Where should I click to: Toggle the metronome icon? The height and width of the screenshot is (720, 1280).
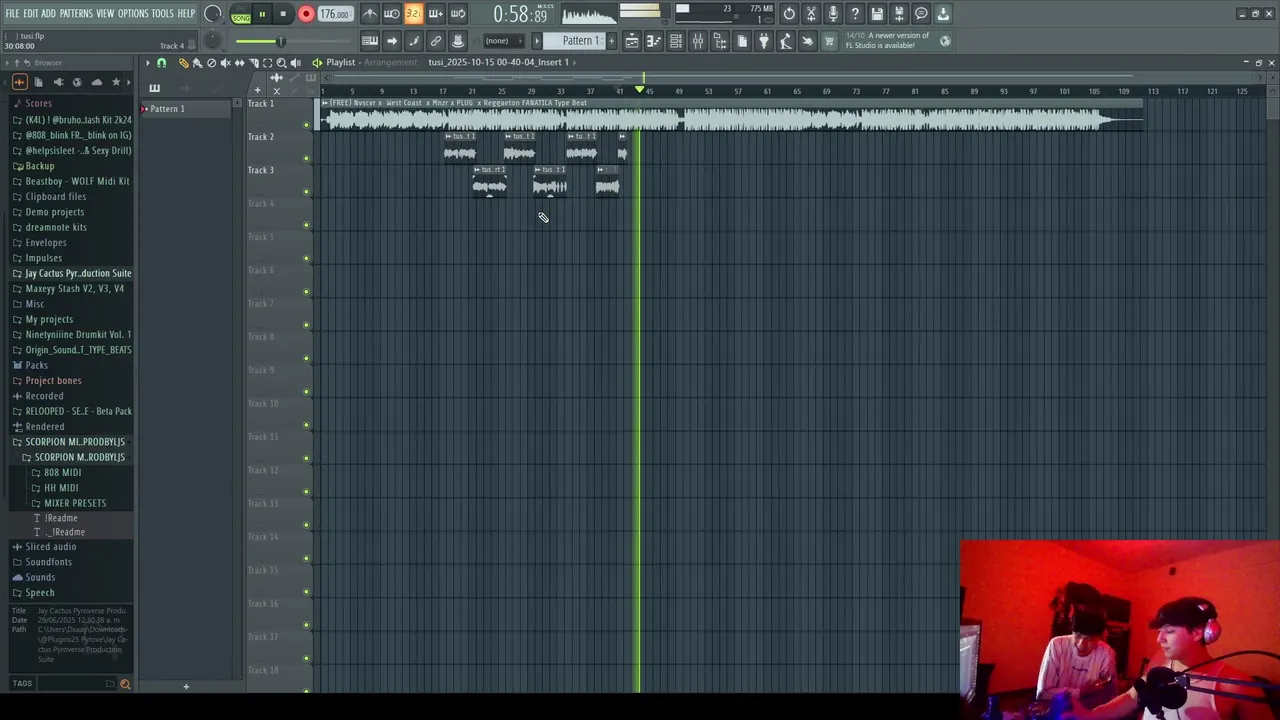pyautogui.click(x=370, y=14)
